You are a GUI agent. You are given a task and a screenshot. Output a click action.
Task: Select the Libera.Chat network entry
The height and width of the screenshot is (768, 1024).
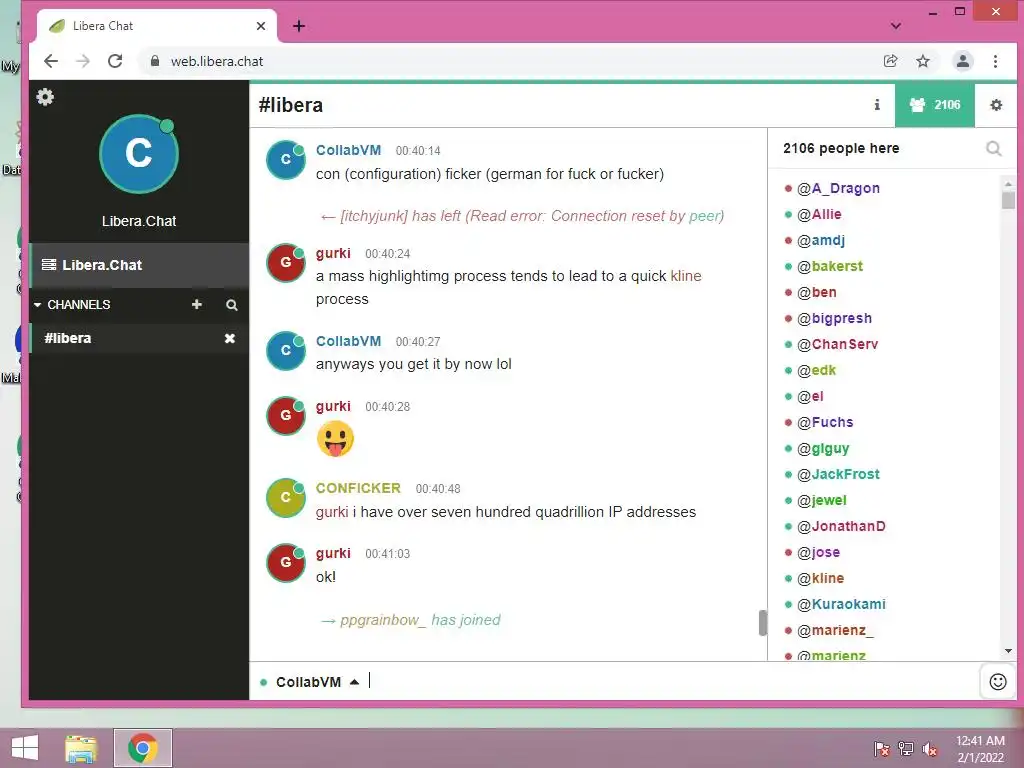[x=138, y=265]
